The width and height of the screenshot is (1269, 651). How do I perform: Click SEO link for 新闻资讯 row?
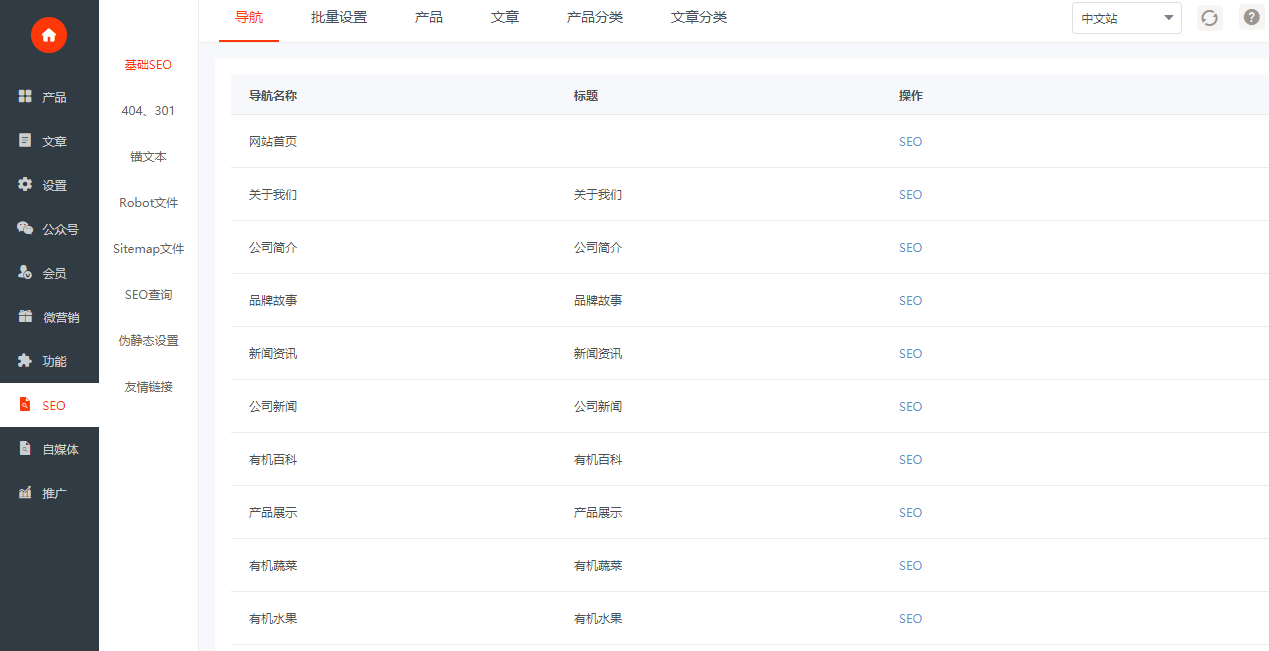(x=910, y=354)
